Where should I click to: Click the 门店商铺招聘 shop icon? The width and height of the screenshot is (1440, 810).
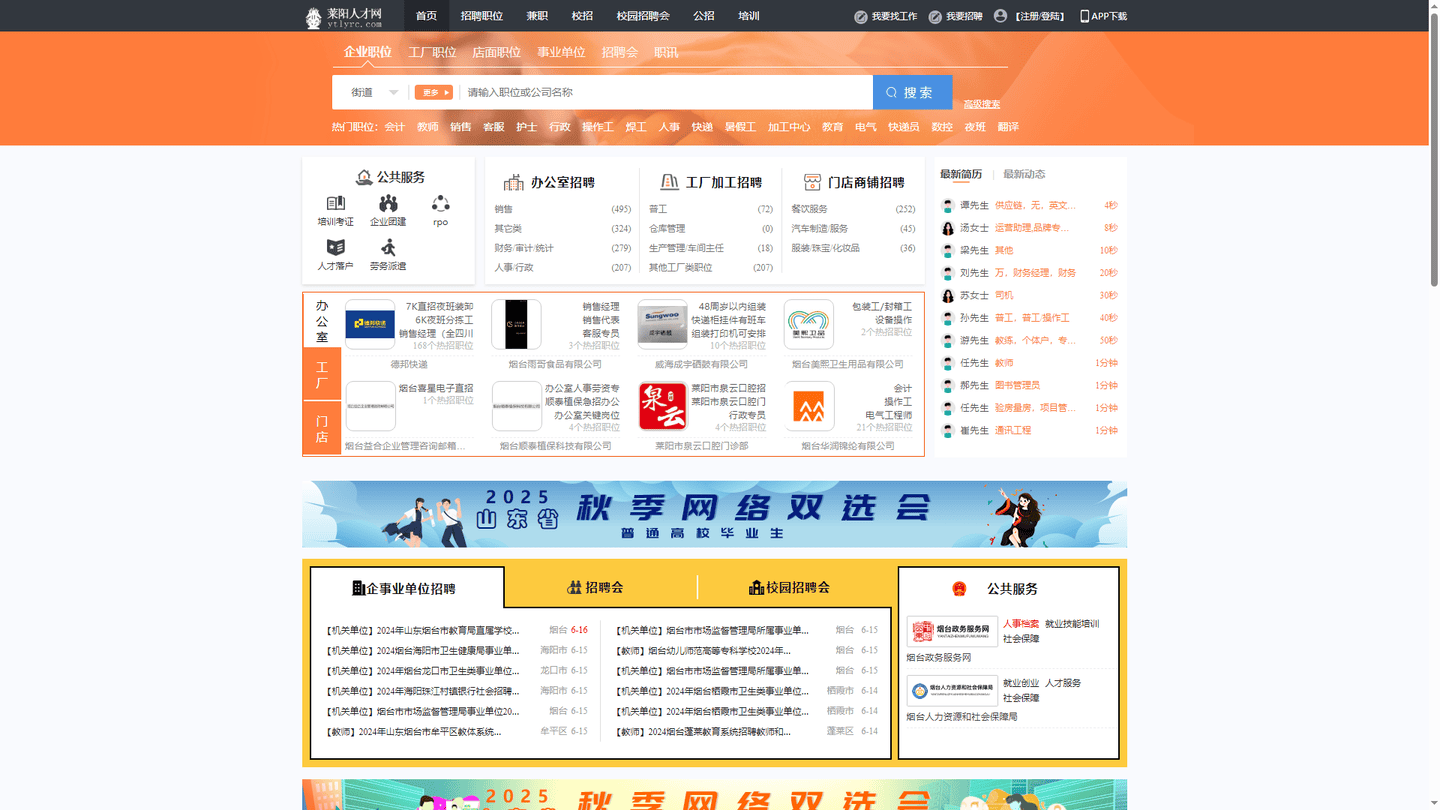[x=812, y=182]
